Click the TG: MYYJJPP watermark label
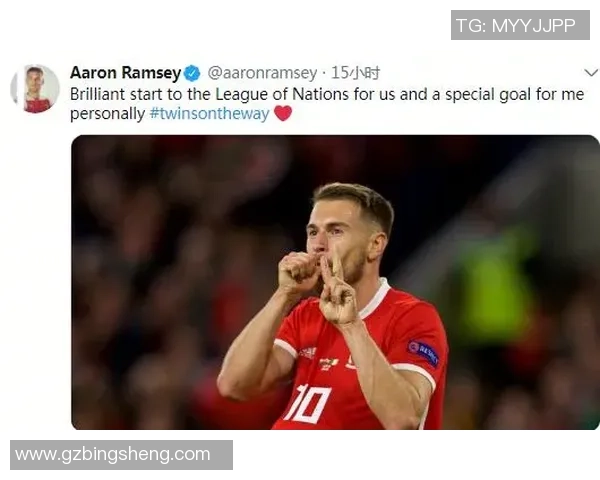The image size is (600, 480). [520, 25]
